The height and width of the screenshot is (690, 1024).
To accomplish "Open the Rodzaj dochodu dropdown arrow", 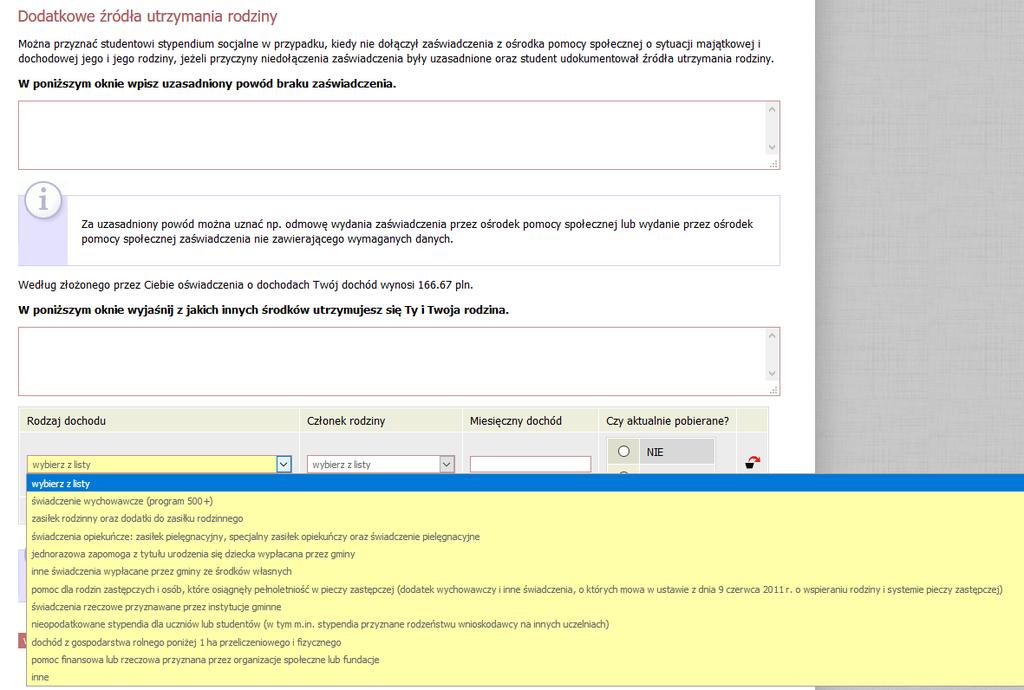I will click(x=283, y=464).
